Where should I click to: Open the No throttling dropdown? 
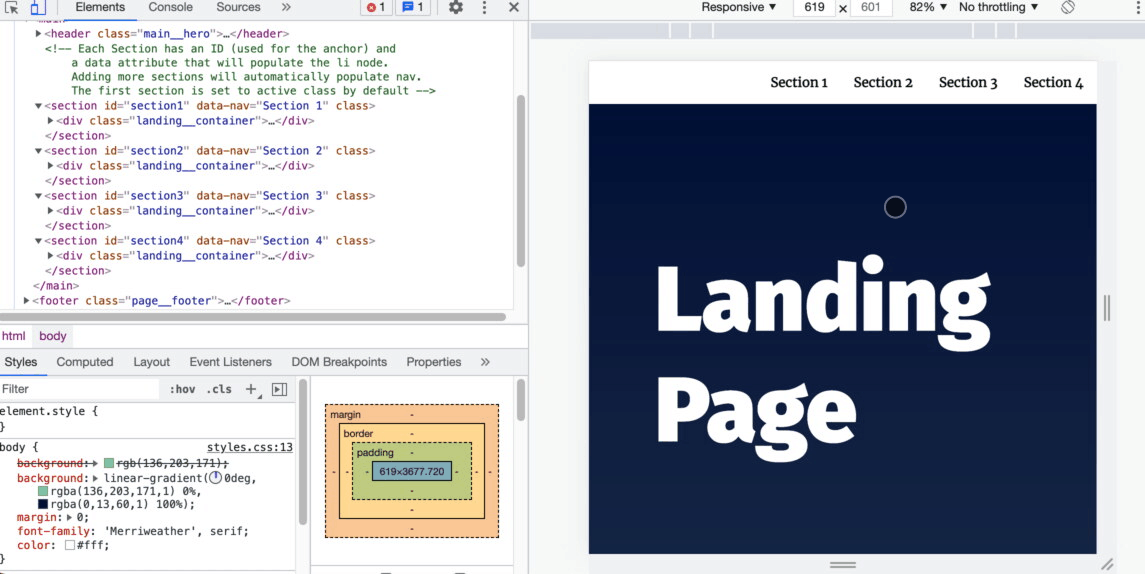(998, 7)
